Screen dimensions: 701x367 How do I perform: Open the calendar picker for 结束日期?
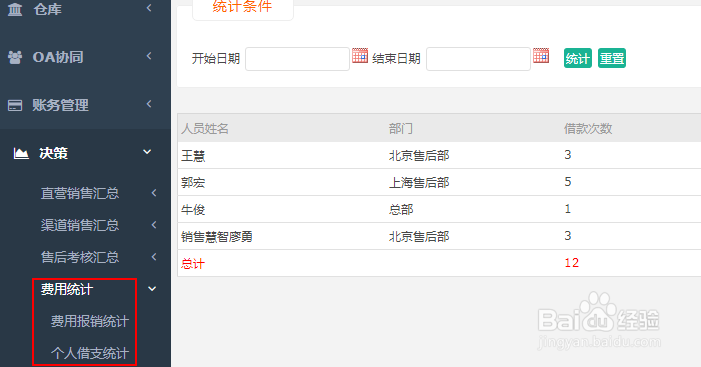click(x=541, y=56)
